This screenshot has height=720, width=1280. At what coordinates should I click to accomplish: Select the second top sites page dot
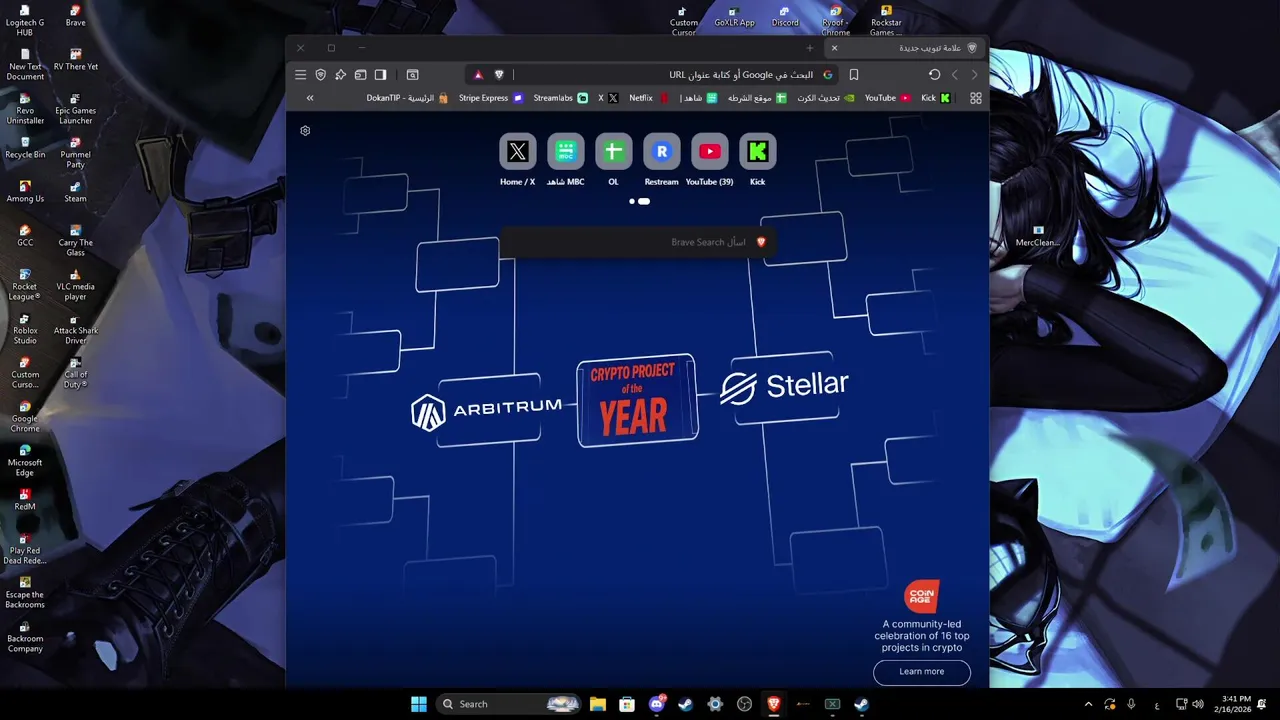pos(644,201)
